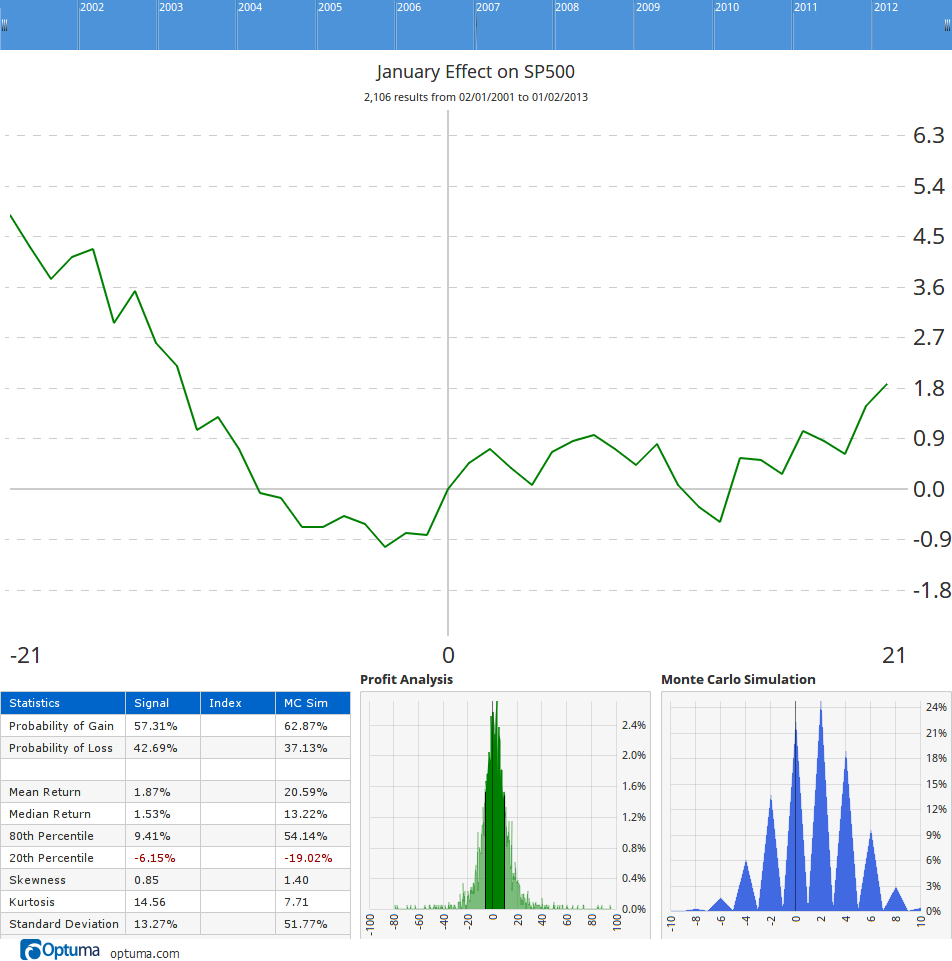Click the chart title January Effect on SP500
The height and width of the screenshot is (961, 952).
tap(476, 72)
